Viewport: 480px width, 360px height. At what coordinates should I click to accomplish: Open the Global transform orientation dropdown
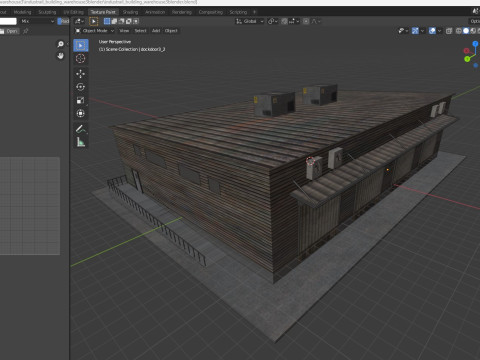point(250,21)
